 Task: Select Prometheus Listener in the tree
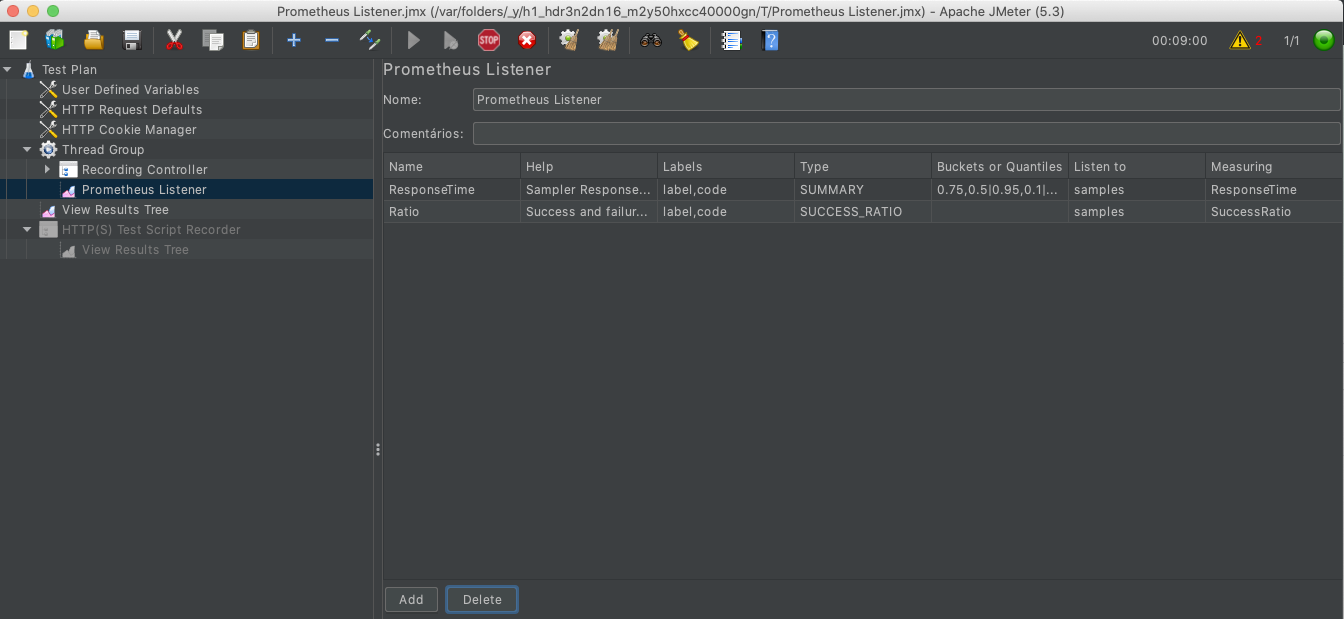(144, 190)
